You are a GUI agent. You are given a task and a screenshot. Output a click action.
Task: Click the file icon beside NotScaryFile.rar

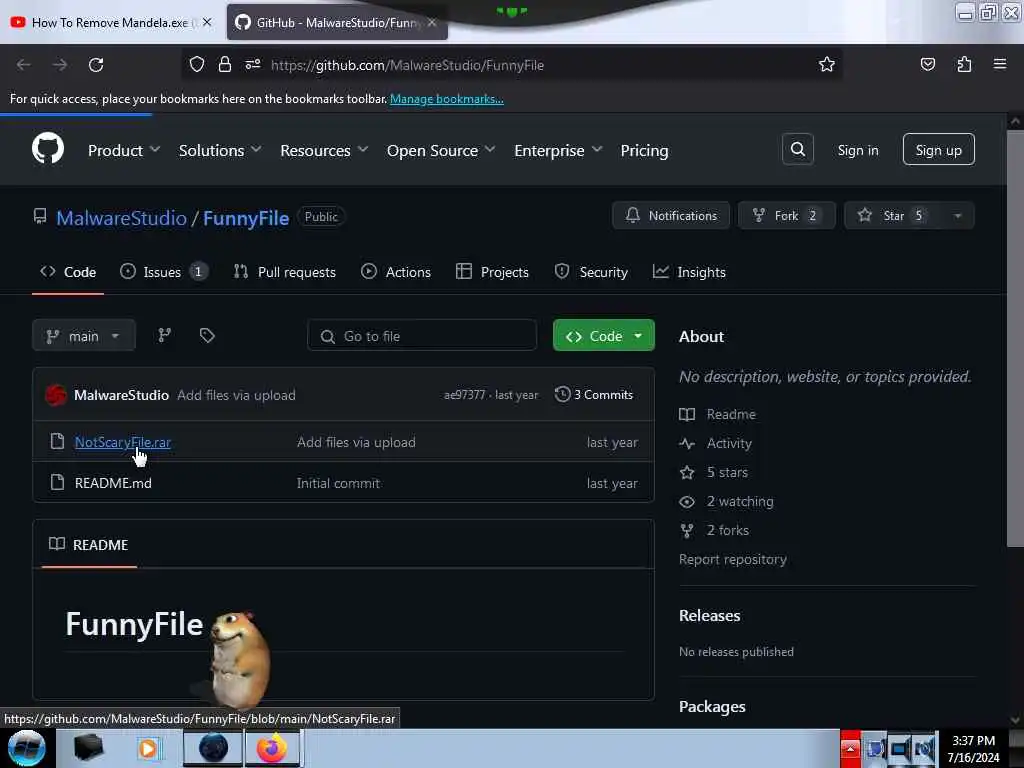[x=57, y=441]
